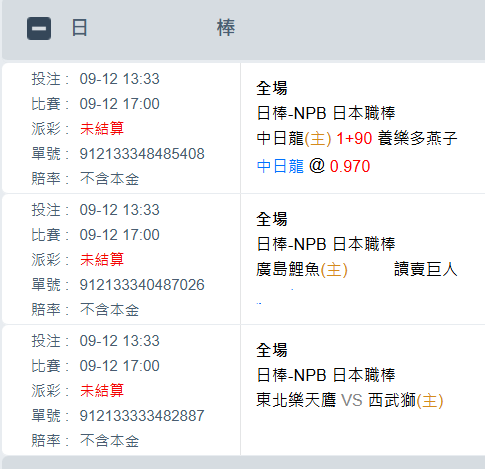Click the red handicap 1+90
The width and height of the screenshot is (485, 469).
[x=354, y=138]
